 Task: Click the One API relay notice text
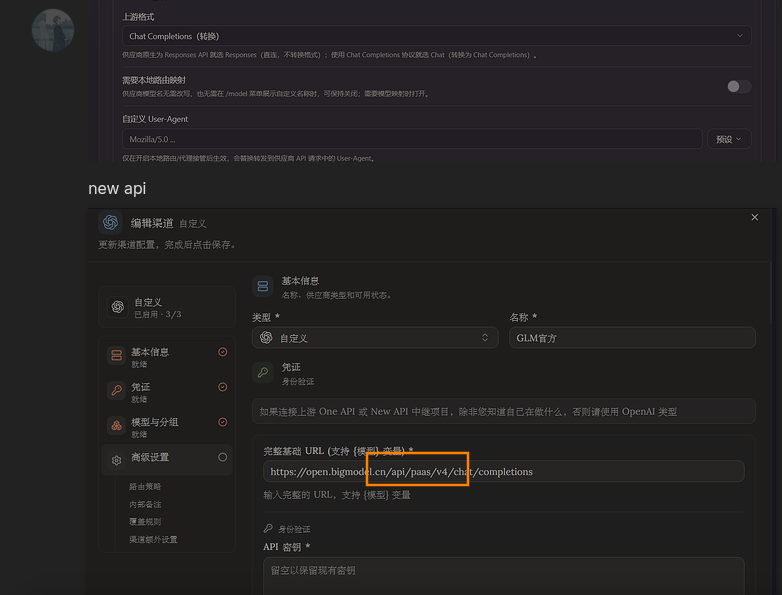pyautogui.click(x=468, y=411)
